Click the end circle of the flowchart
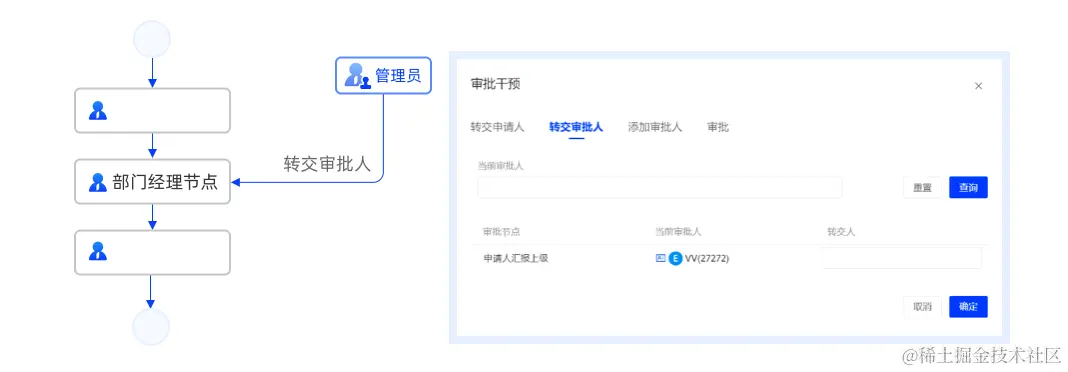The height and width of the screenshot is (372, 1068). click(x=151, y=327)
